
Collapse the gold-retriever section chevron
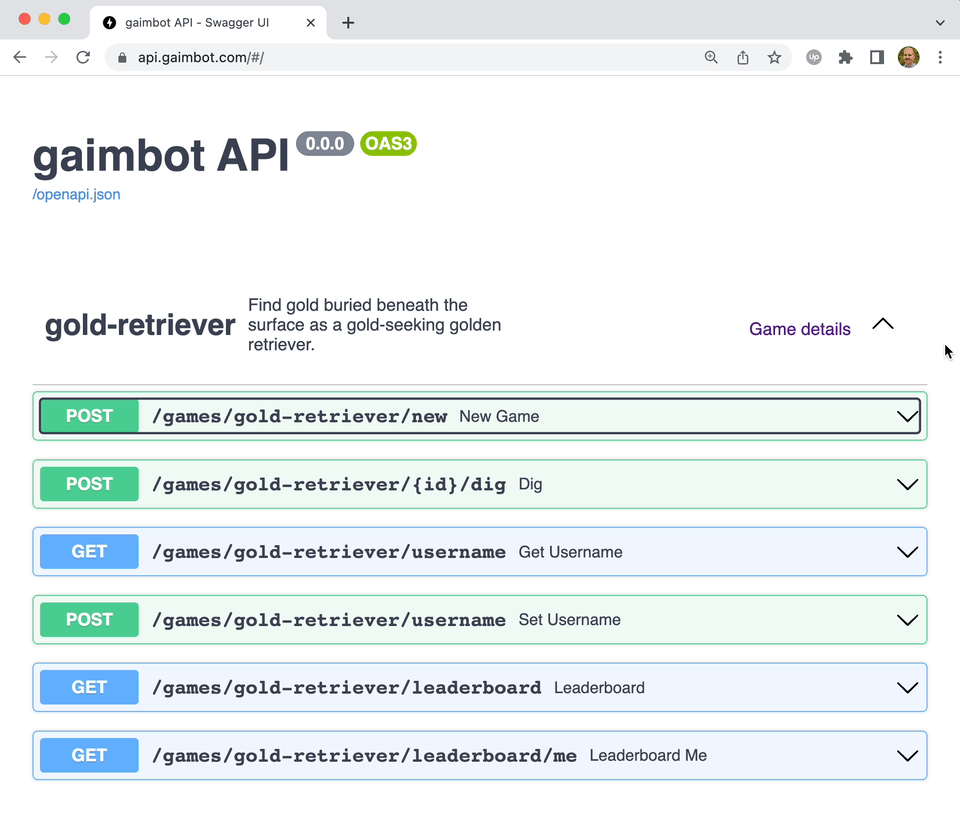coord(883,324)
